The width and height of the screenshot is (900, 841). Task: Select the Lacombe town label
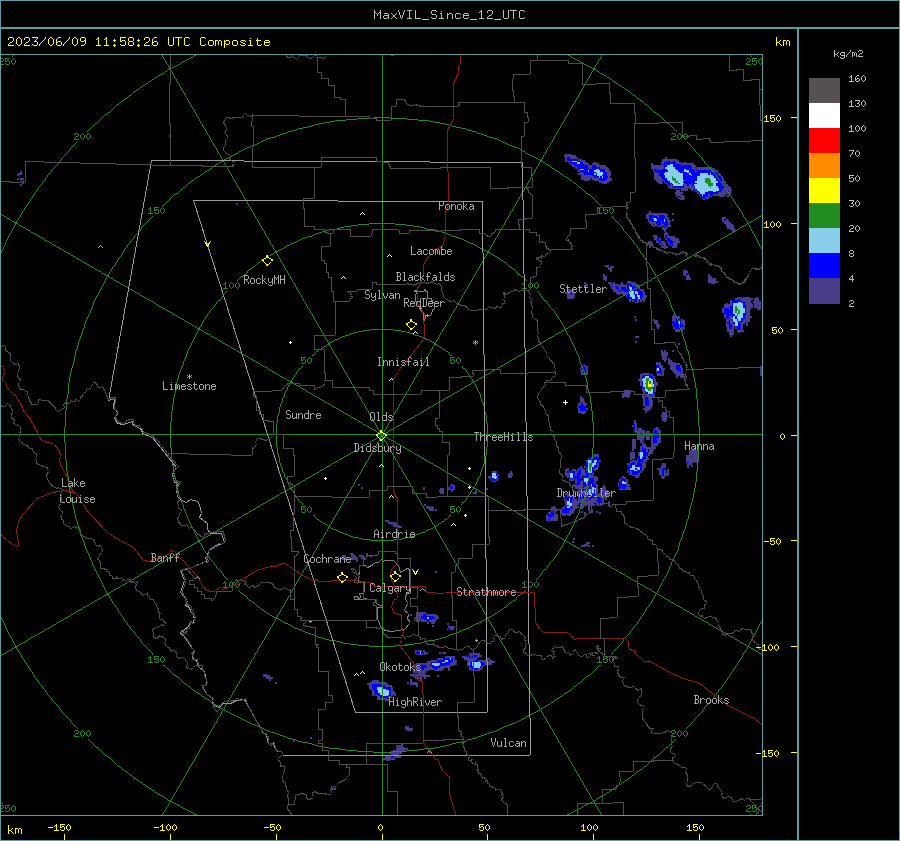pos(431,251)
